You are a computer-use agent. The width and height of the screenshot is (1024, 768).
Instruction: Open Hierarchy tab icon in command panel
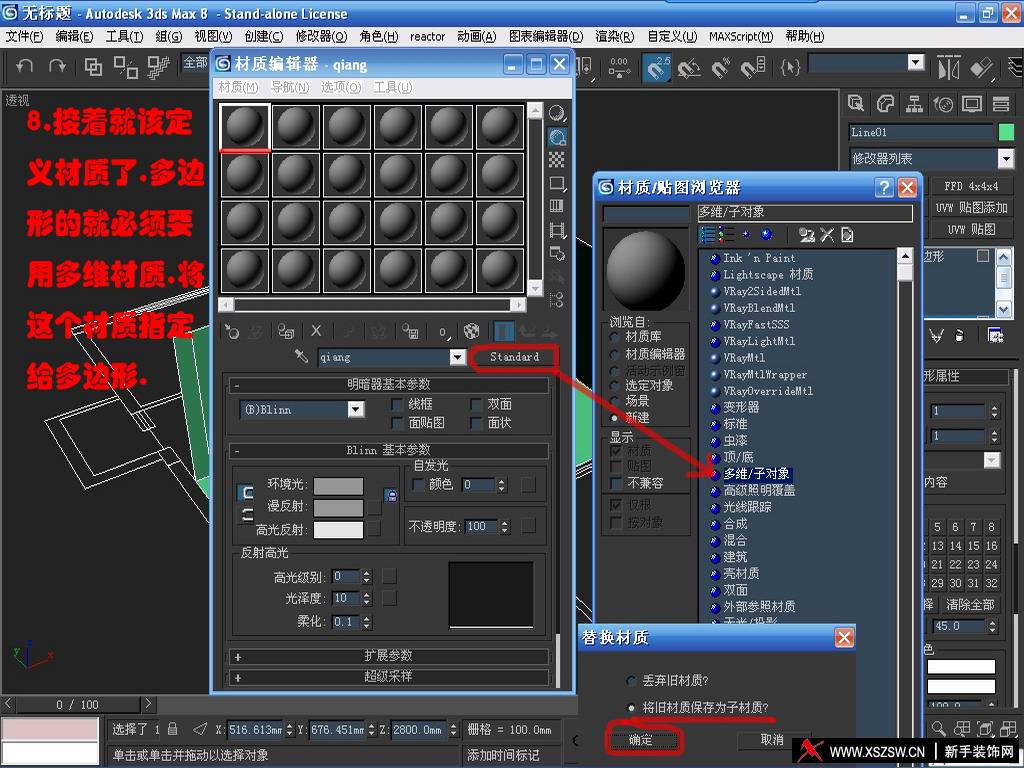(x=914, y=104)
